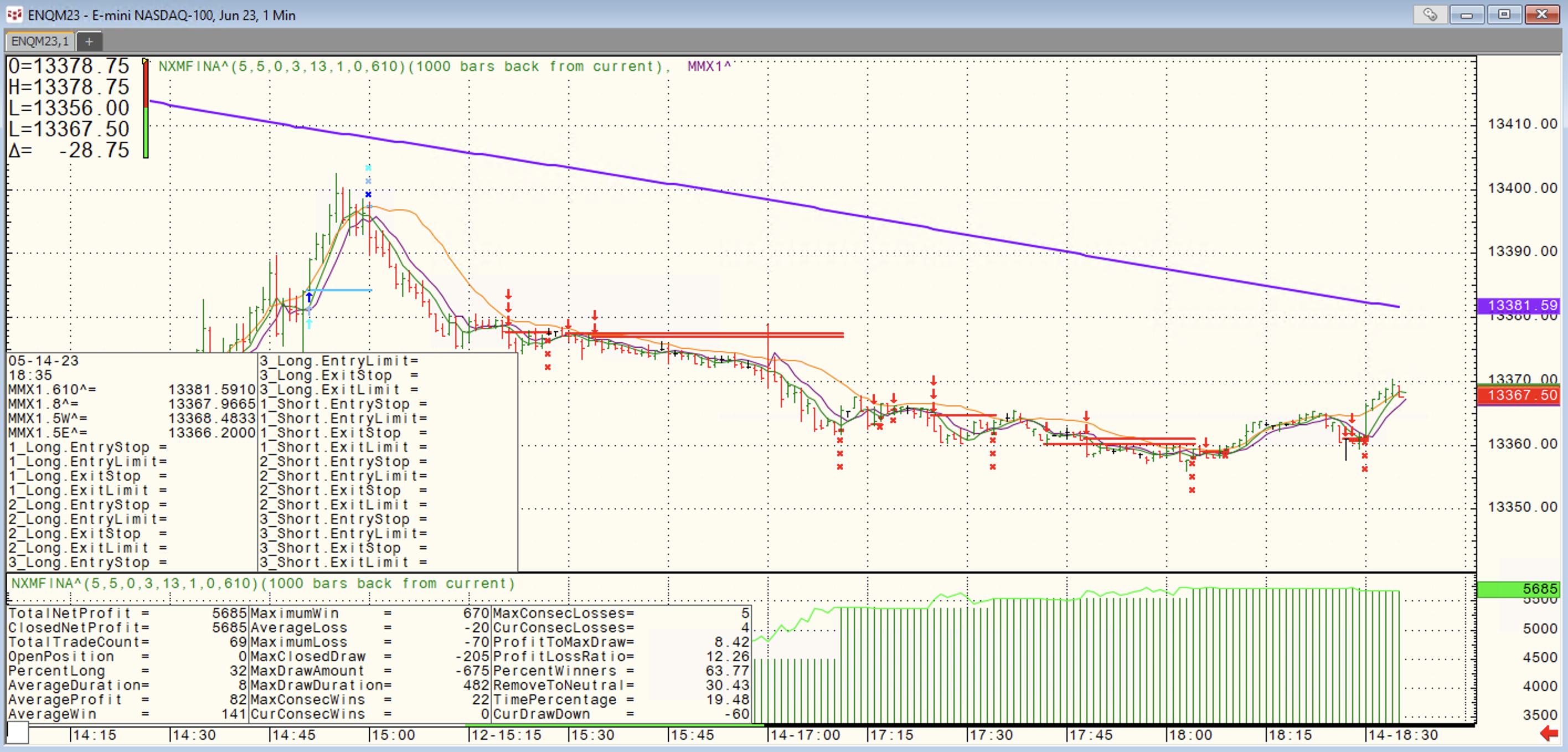Click the blue up arrow trade marker near 14:50
Viewport: 1568px width, 752px height.
[x=309, y=297]
